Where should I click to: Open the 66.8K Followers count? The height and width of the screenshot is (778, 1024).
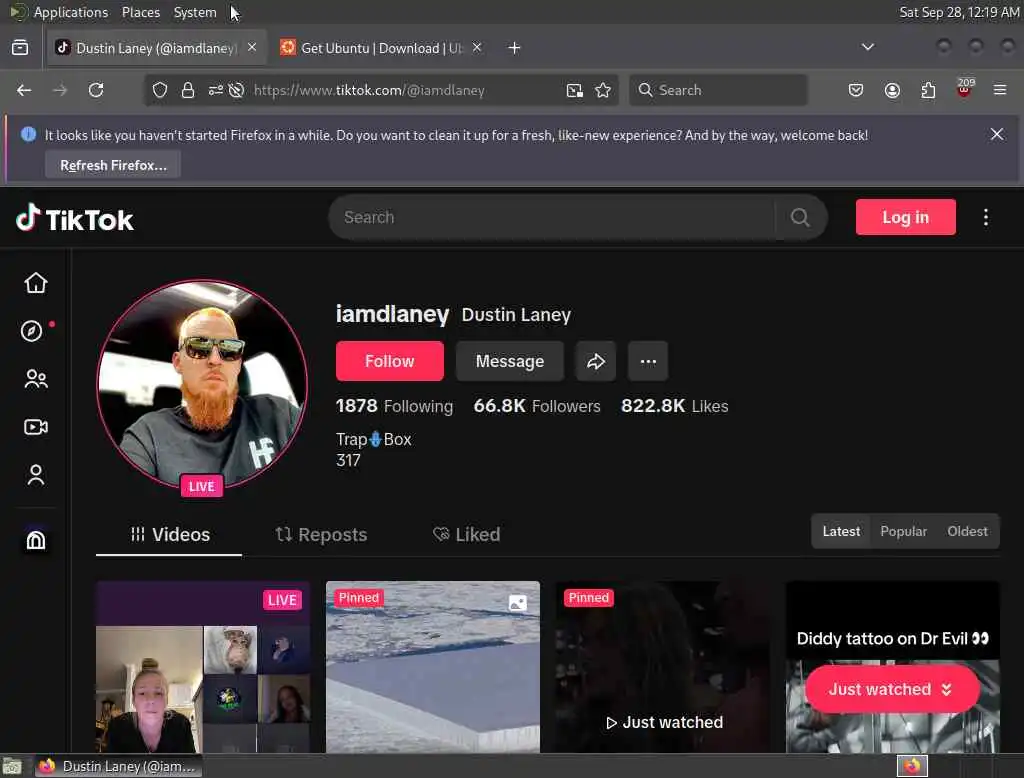pyautogui.click(x=537, y=406)
